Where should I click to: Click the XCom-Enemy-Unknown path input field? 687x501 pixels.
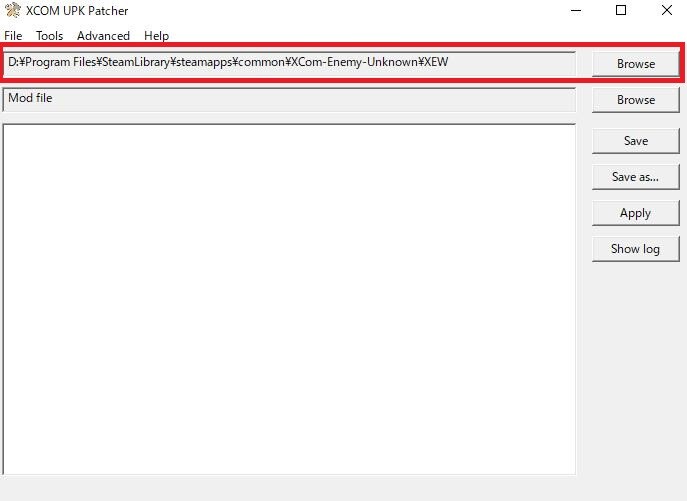289,64
